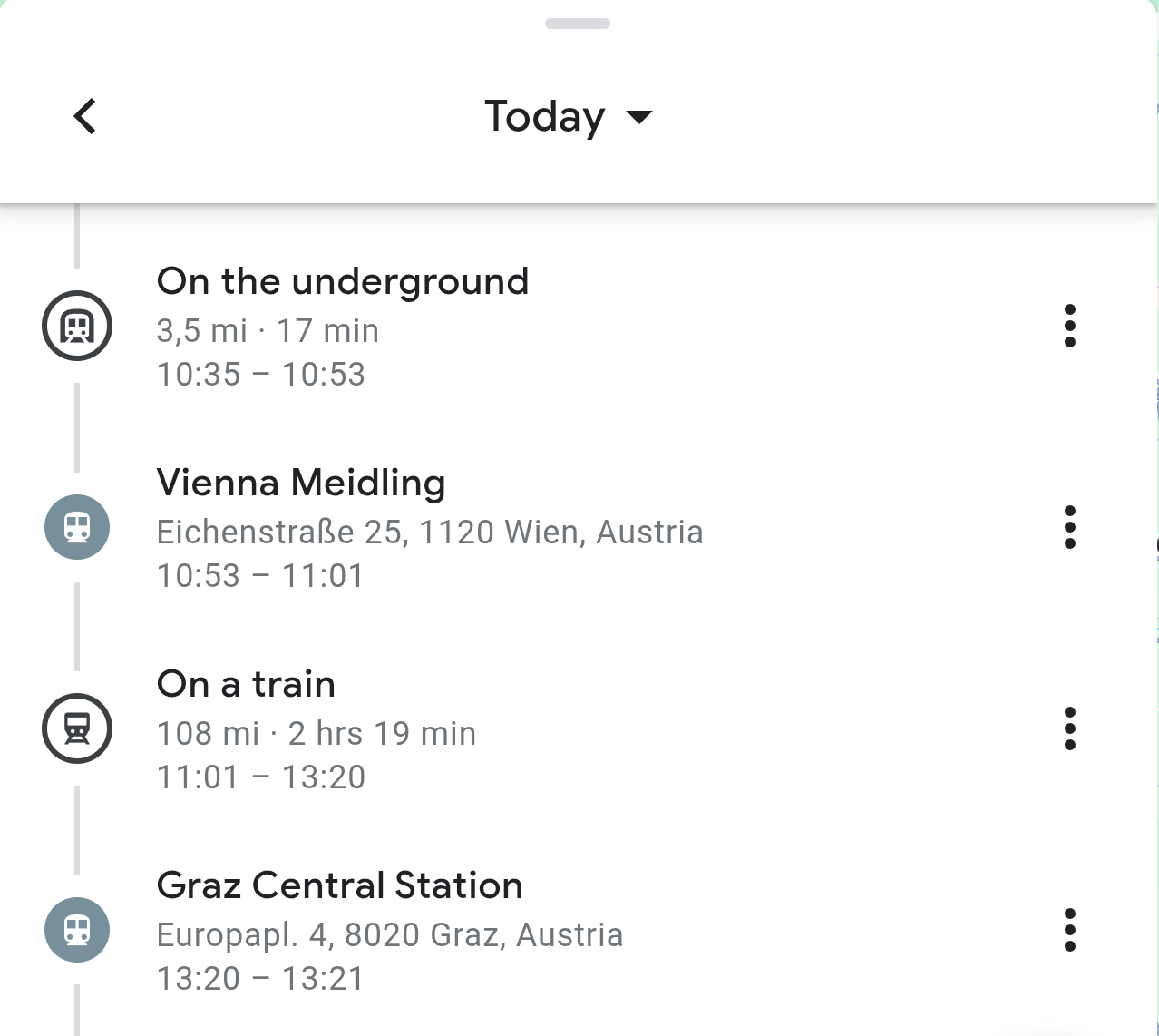Viewport: 1159px width, 1036px height.
Task: Click the 10:35 – 10:53 time range
Action: (260, 373)
